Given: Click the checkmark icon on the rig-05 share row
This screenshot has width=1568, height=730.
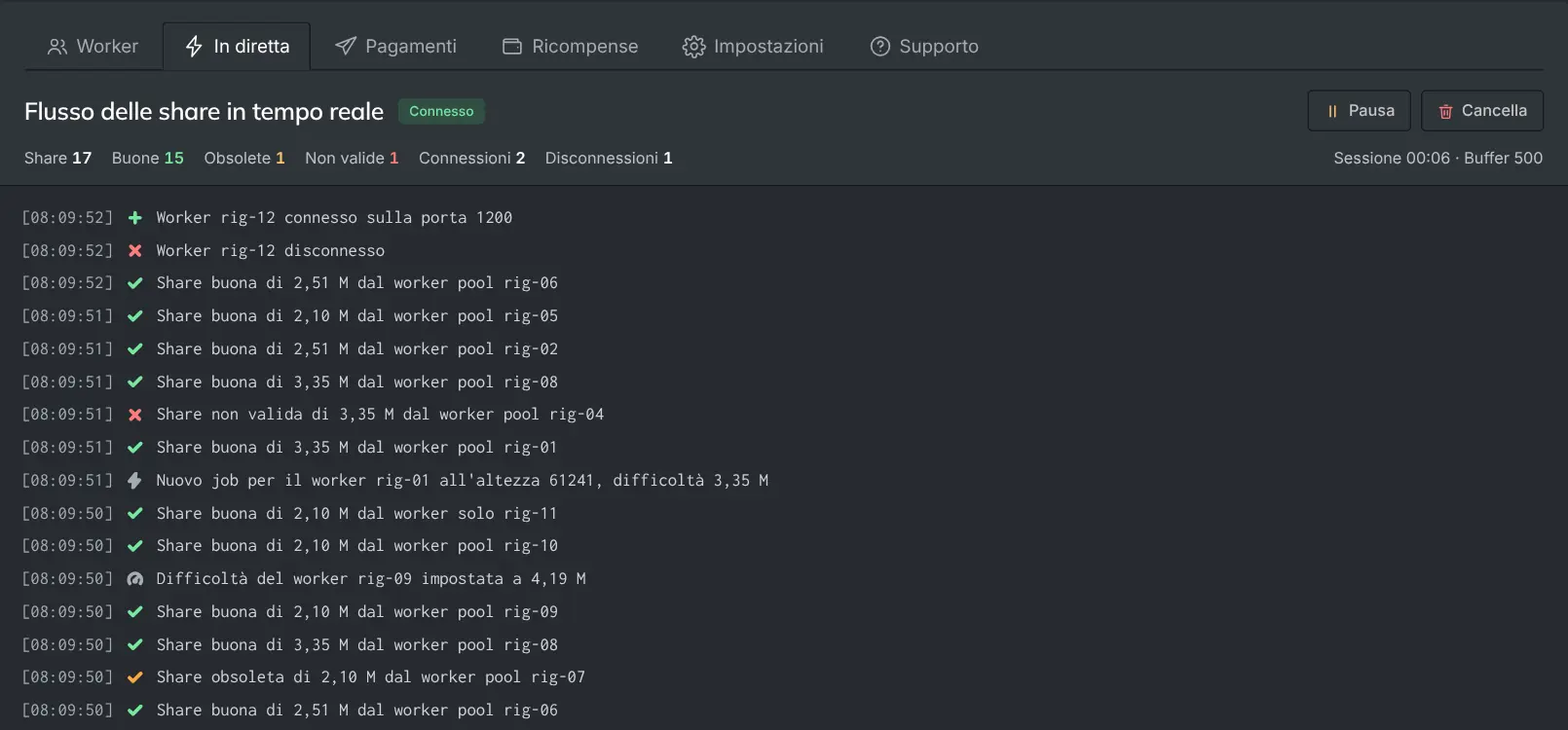Looking at the screenshot, I should 135,316.
